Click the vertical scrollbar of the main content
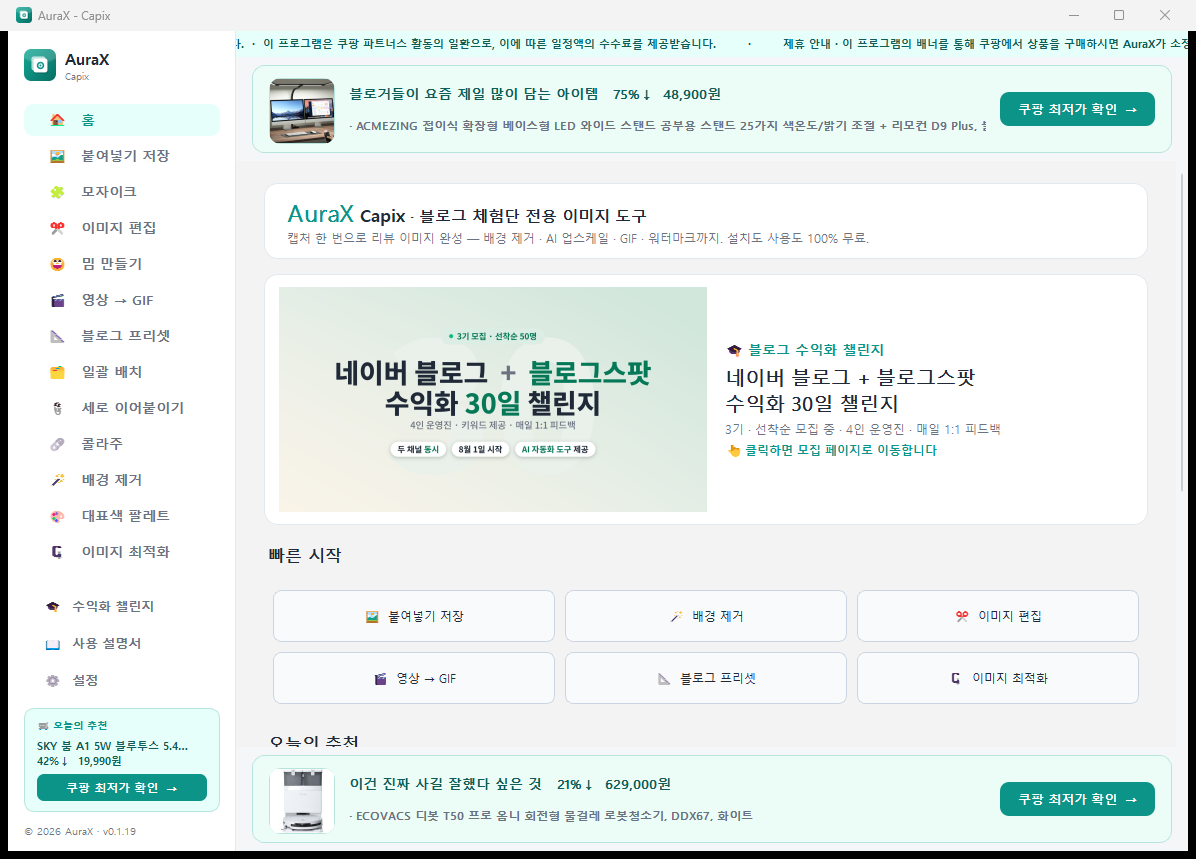The height and width of the screenshot is (859, 1196). pyautogui.click(x=1182, y=333)
